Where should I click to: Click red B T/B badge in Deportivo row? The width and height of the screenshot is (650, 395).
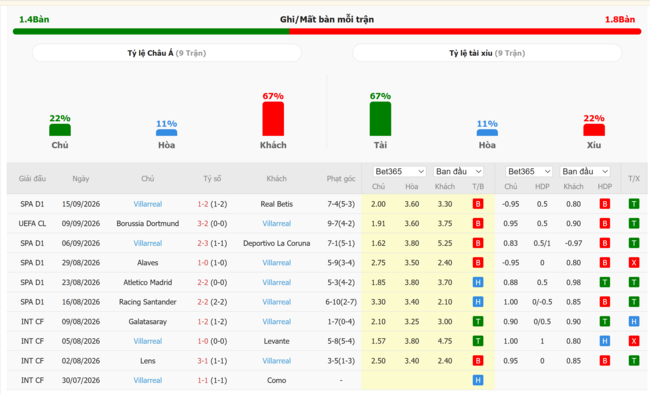point(478,243)
